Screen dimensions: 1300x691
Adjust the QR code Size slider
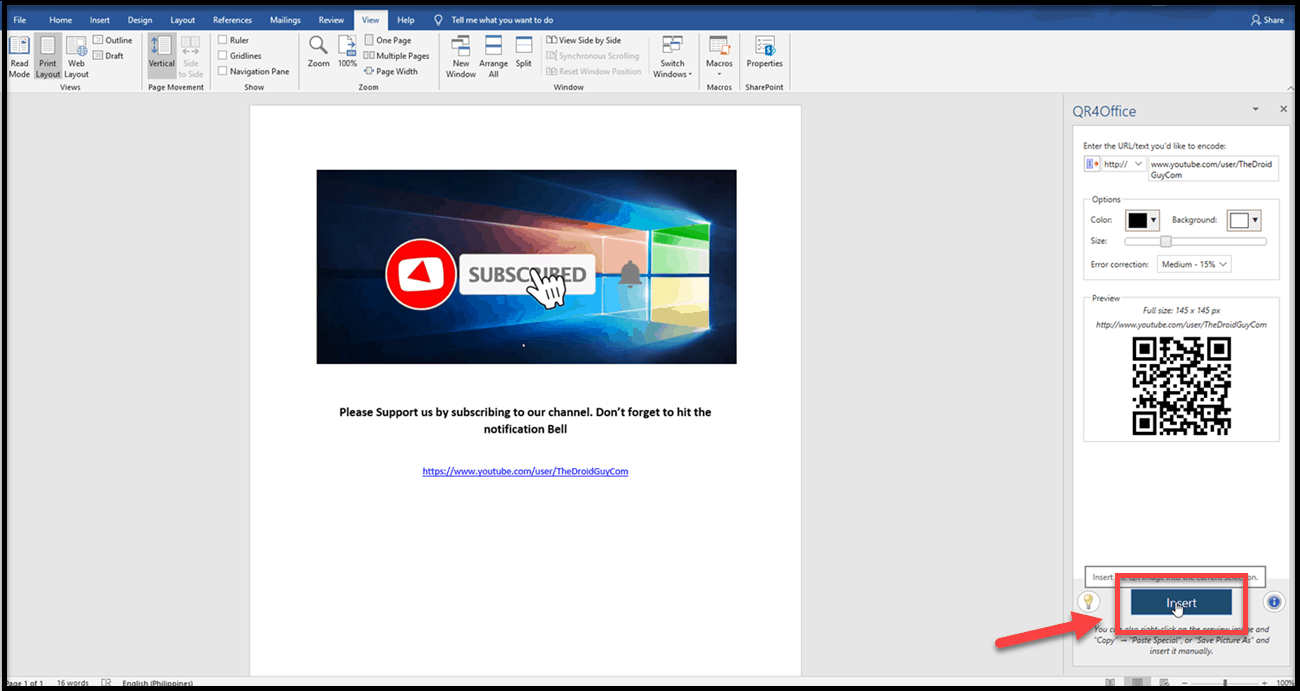click(1165, 240)
